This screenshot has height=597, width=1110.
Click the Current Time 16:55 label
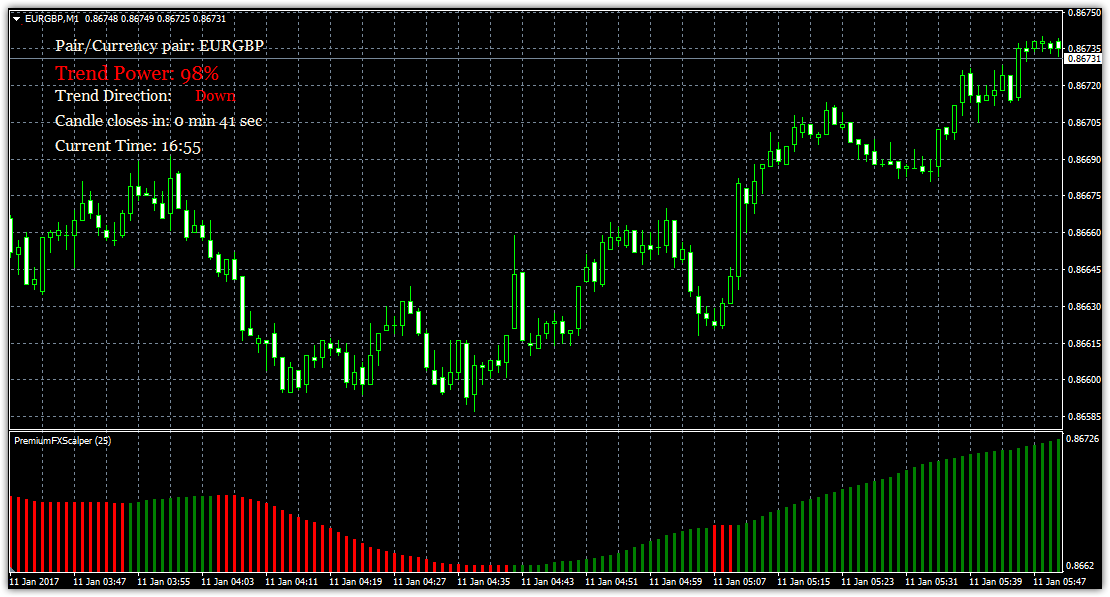(128, 146)
